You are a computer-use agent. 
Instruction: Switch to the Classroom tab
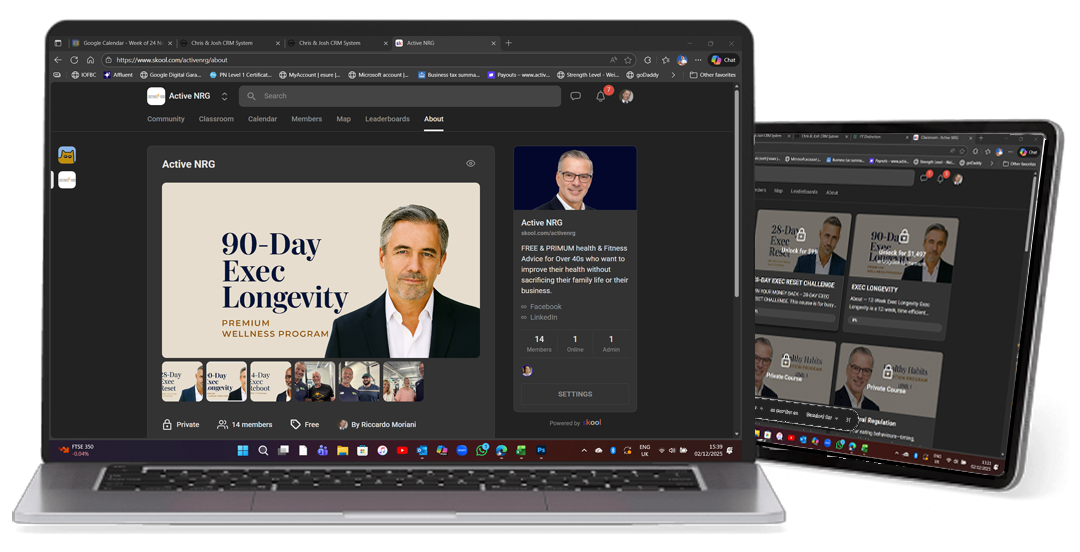tap(216, 119)
